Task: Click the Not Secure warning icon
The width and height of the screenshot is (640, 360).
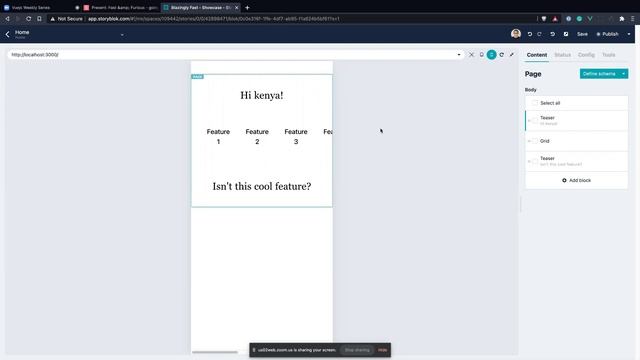Action: 52,19
